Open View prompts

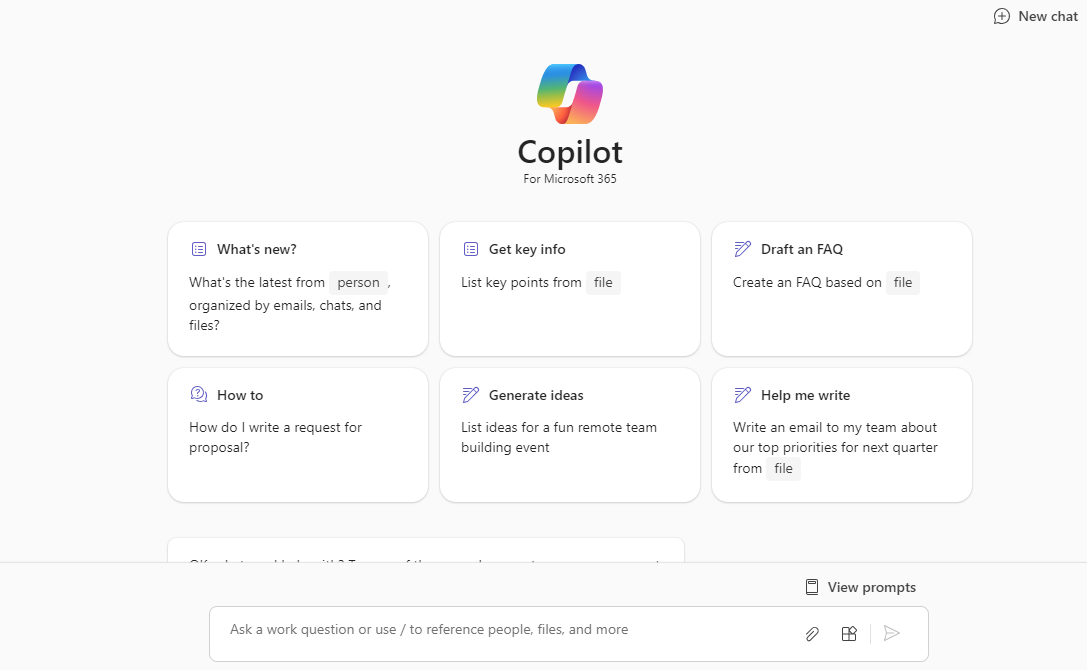click(x=871, y=587)
